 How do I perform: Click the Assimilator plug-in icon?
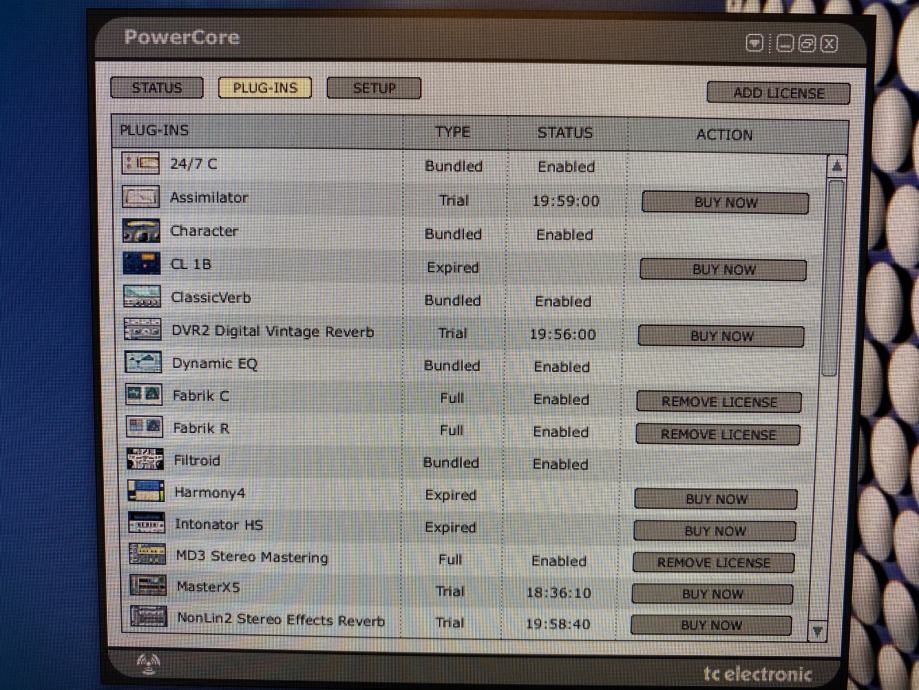point(141,197)
